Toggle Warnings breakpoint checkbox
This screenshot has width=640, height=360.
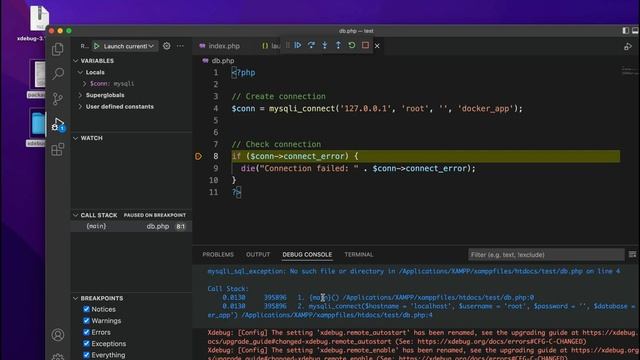click(x=87, y=321)
